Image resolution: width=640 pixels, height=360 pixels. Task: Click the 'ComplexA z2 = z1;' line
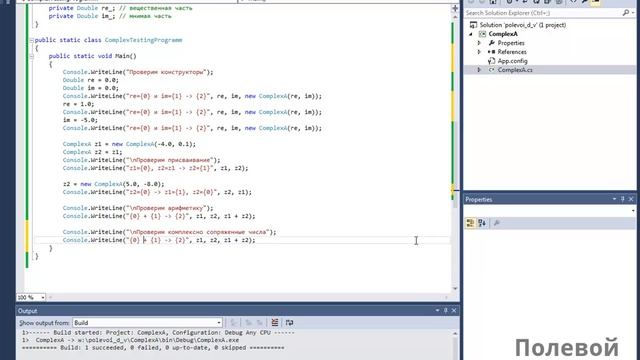[x=92, y=152]
